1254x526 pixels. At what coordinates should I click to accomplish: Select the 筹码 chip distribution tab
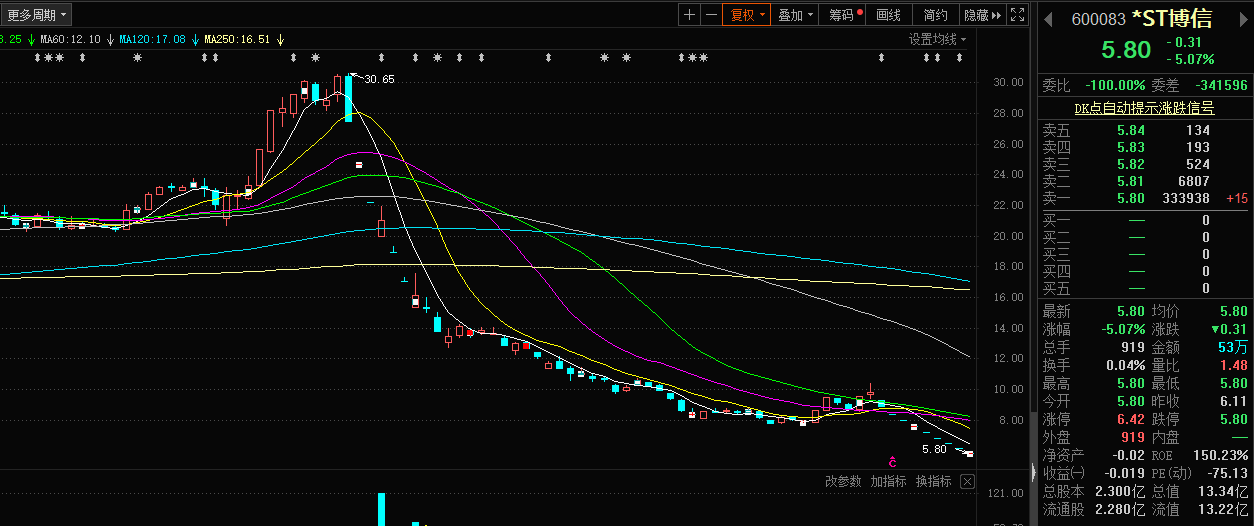(x=844, y=15)
